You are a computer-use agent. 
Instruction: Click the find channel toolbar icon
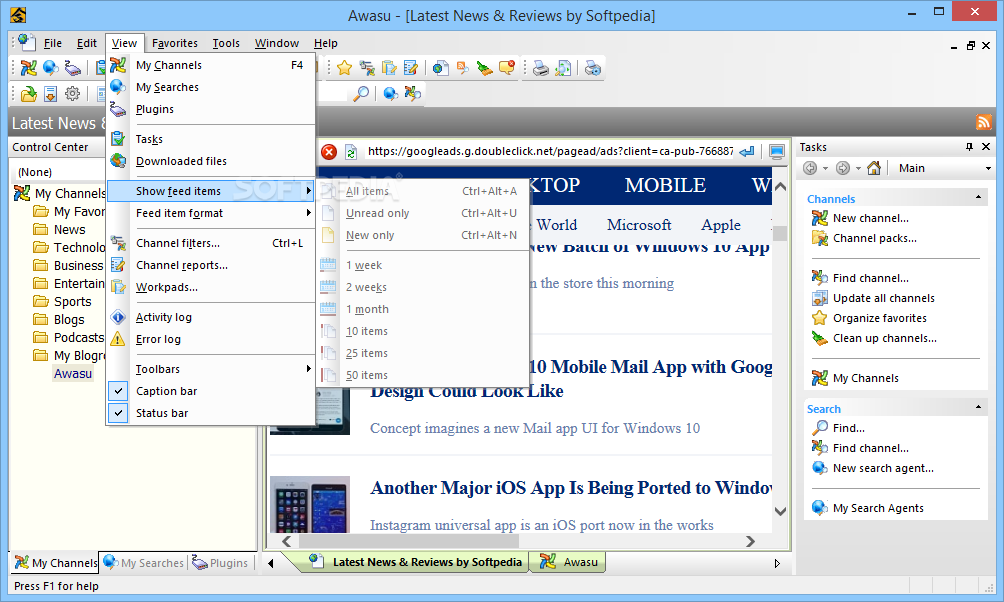(413, 94)
